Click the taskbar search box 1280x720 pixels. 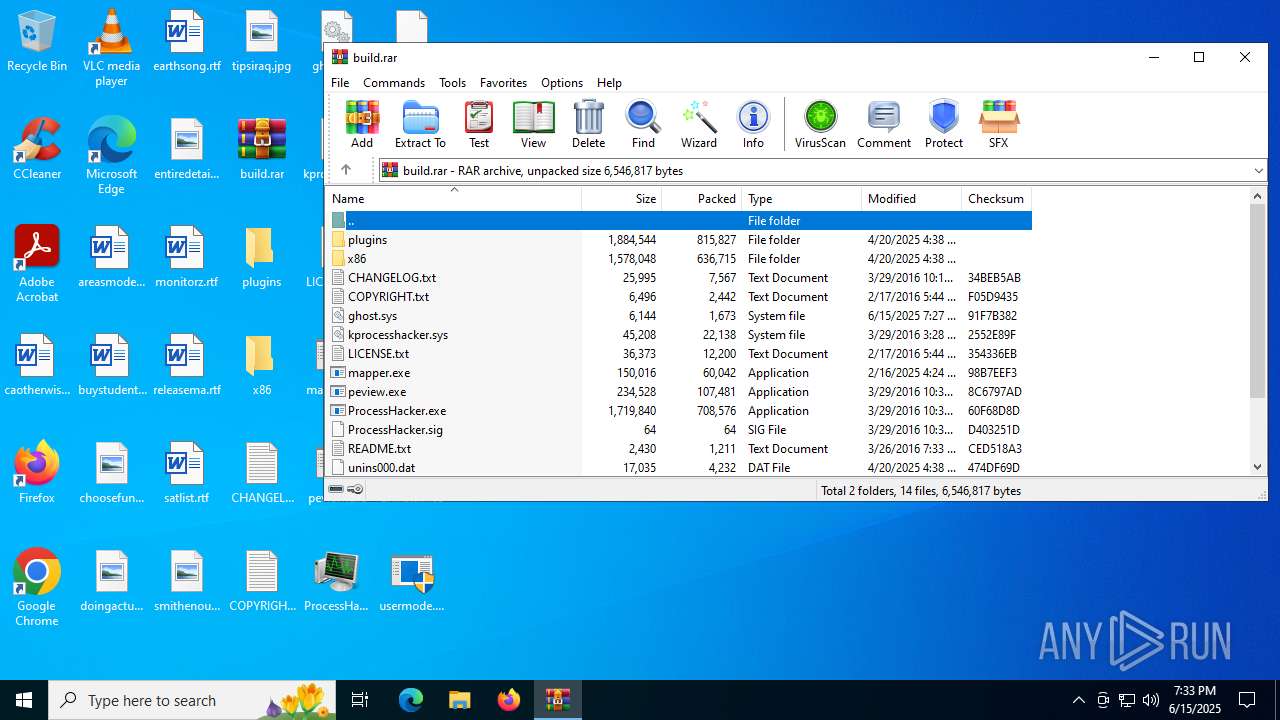pyautogui.click(x=192, y=700)
